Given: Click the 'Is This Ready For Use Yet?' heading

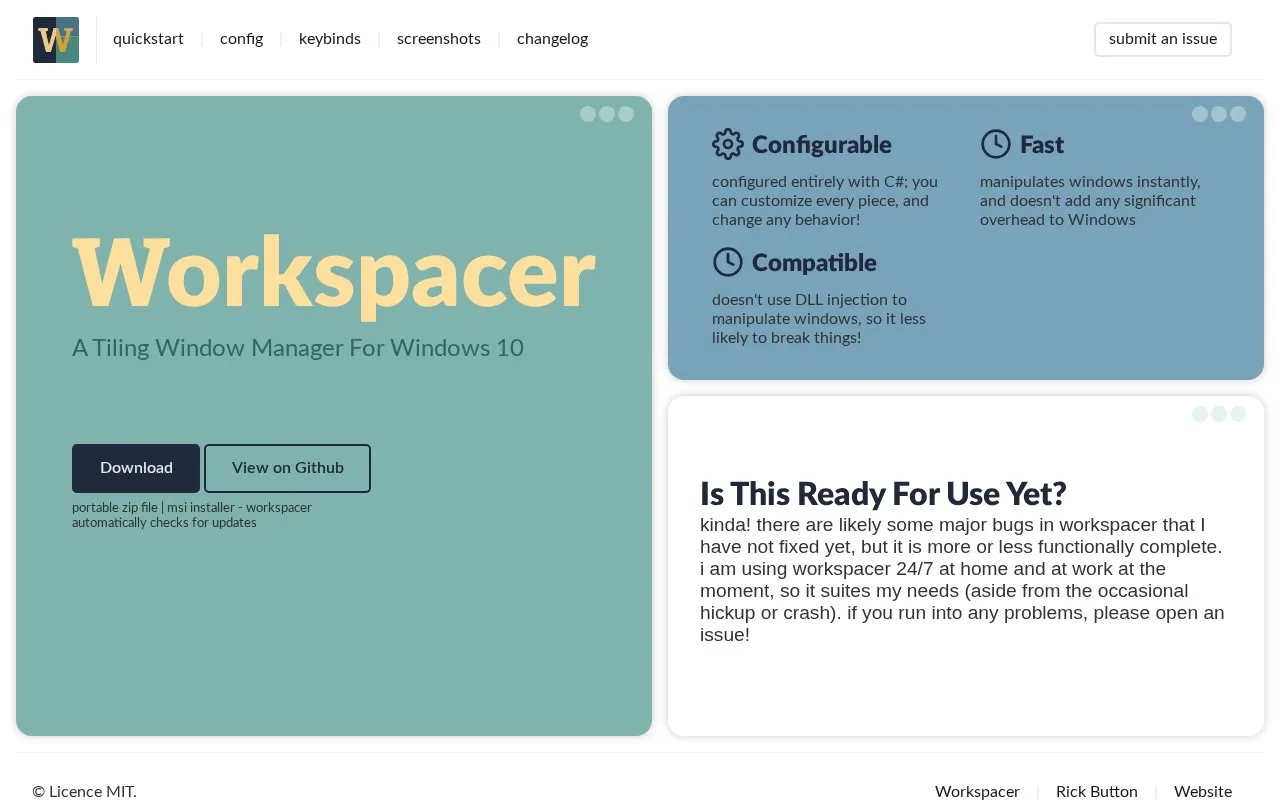Looking at the screenshot, I should [883, 493].
